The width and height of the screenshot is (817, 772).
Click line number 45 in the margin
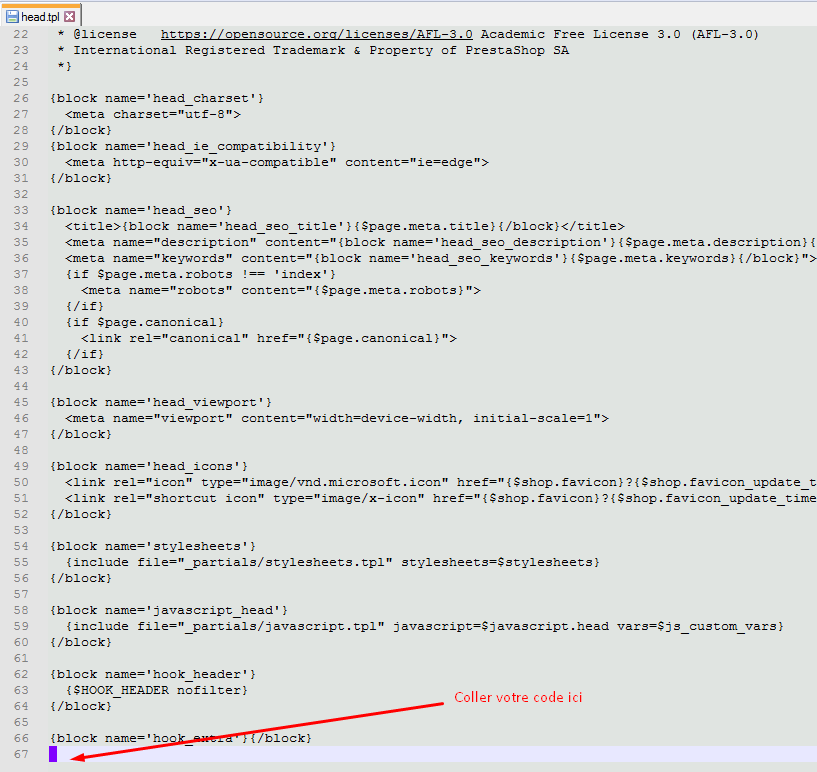(21, 403)
